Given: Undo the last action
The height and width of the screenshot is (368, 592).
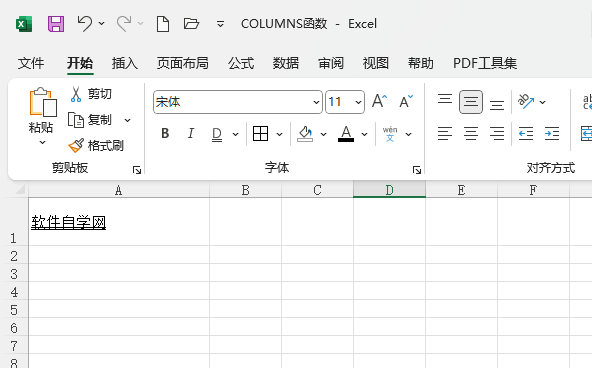Looking at the screenshot, I should pos(84,24).
